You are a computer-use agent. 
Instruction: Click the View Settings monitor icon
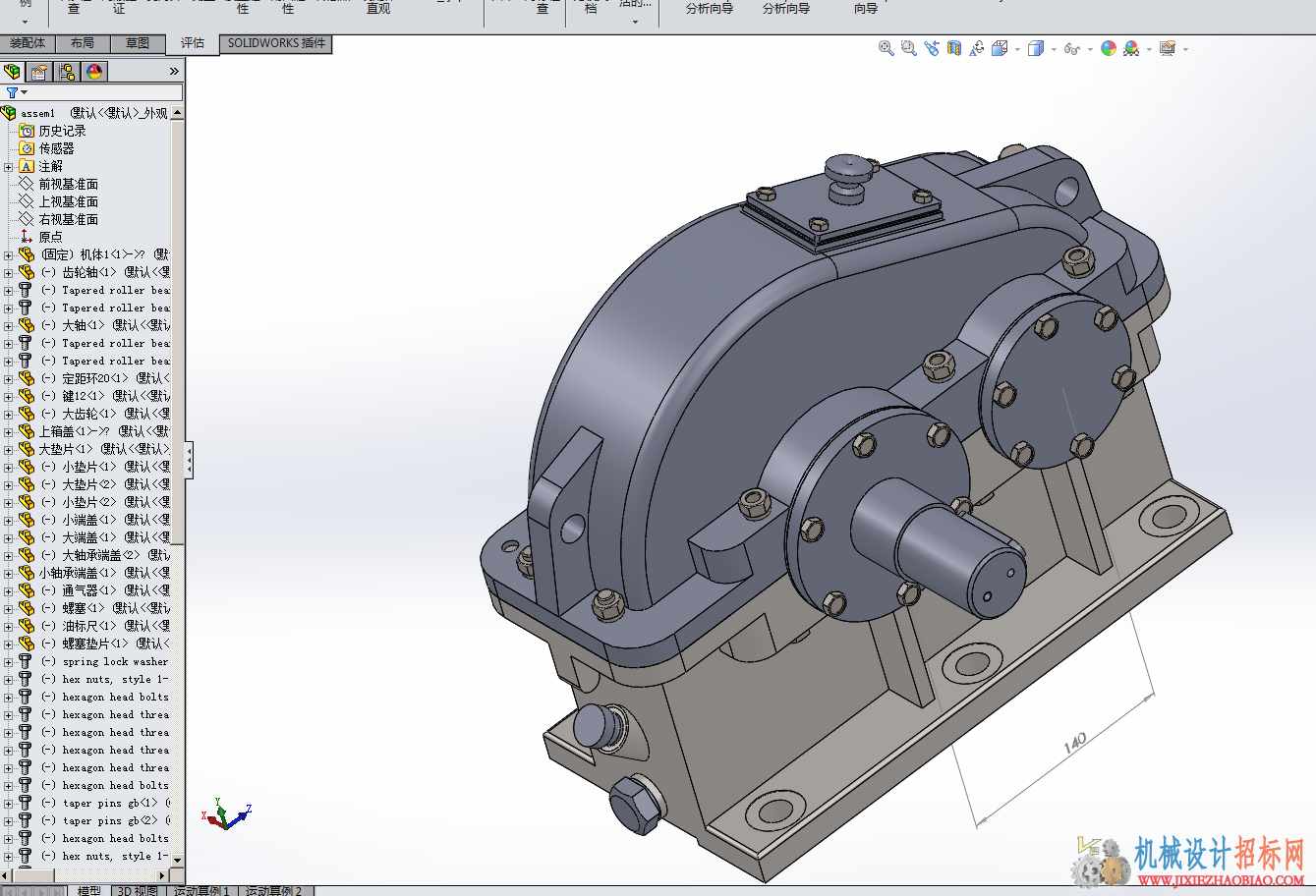tap(1168, 48)
